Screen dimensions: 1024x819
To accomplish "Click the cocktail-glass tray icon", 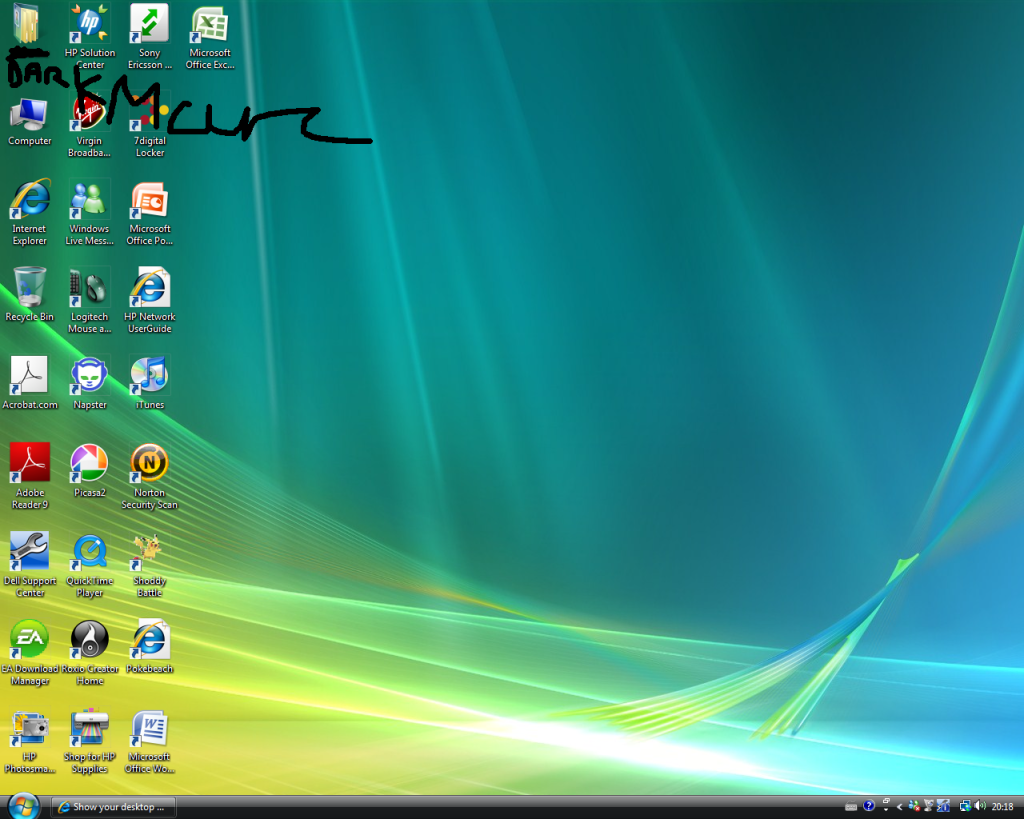I will pyautogui.click(x=928, y=807).
